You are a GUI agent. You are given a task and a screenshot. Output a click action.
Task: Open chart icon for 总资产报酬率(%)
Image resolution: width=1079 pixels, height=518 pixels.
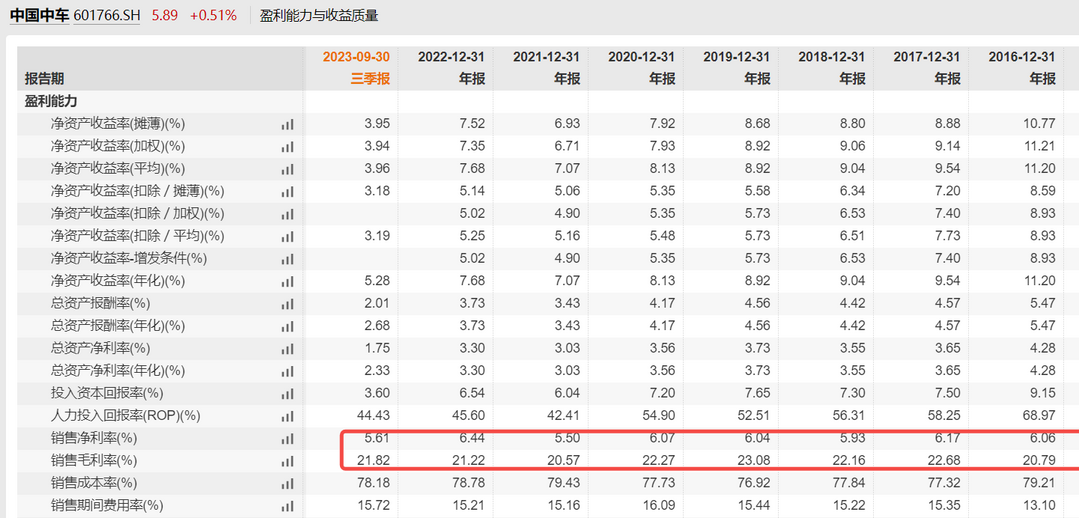[287, 303]
